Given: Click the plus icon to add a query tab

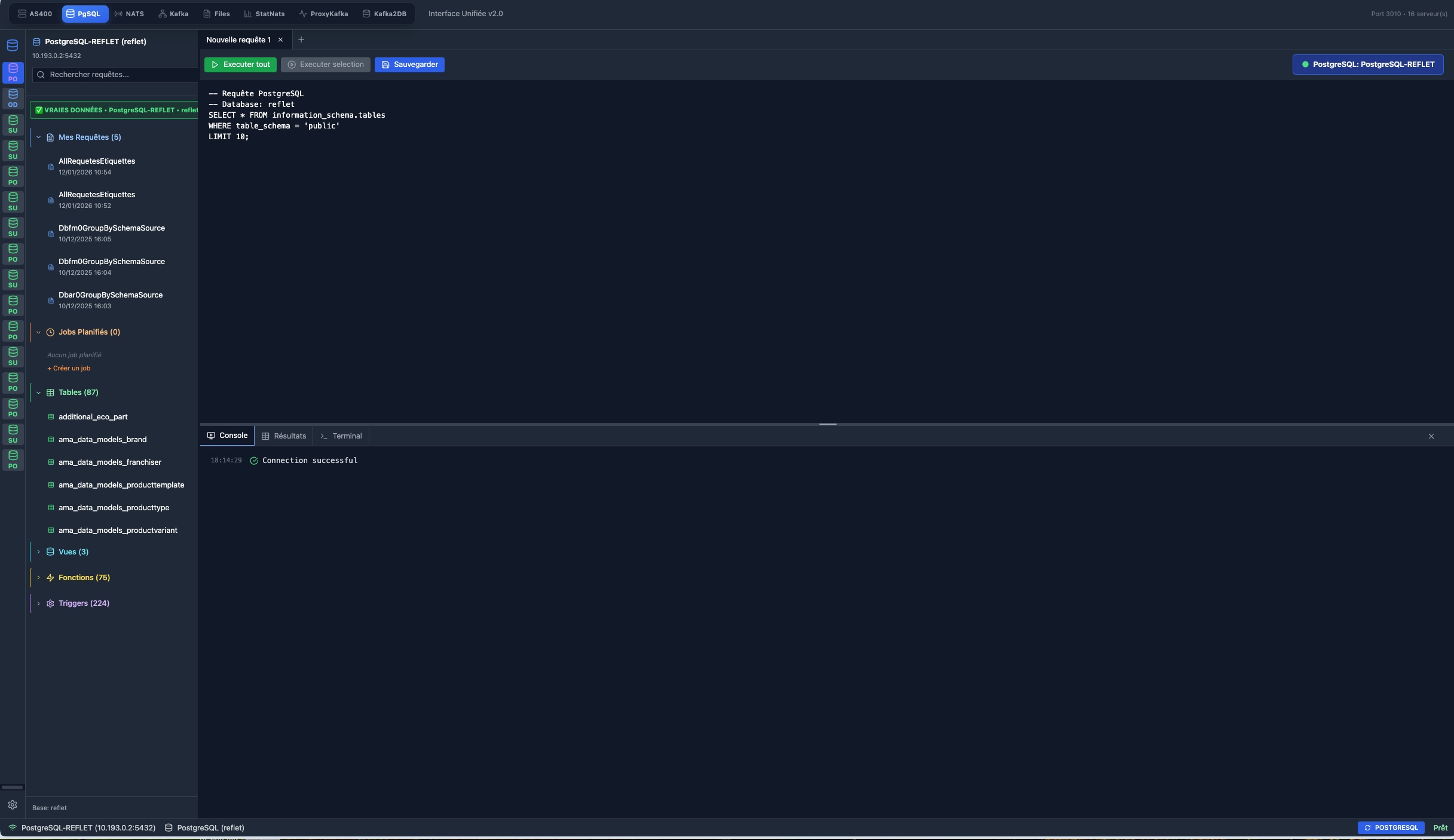Looking at the screenshot, I should click(x=301, y=40).
